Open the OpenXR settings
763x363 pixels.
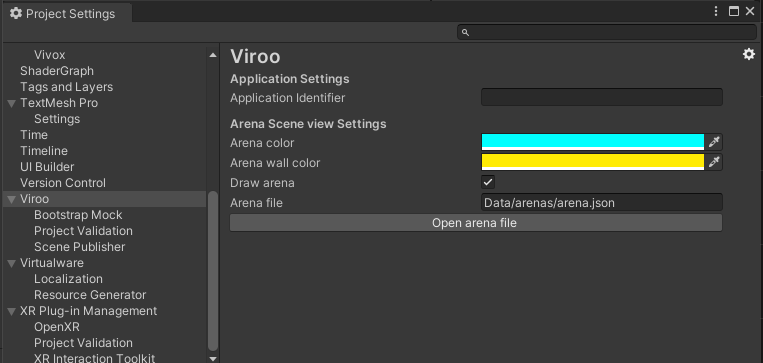[x=57, y=327]
